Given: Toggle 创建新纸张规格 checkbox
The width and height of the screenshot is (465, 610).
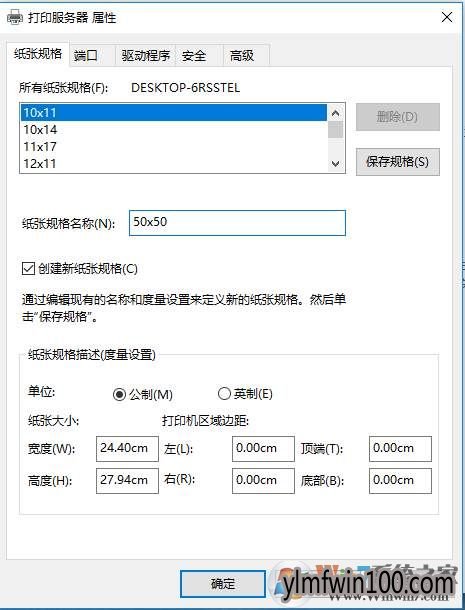Looking at the screenshot, I should (x=28, y=268).
